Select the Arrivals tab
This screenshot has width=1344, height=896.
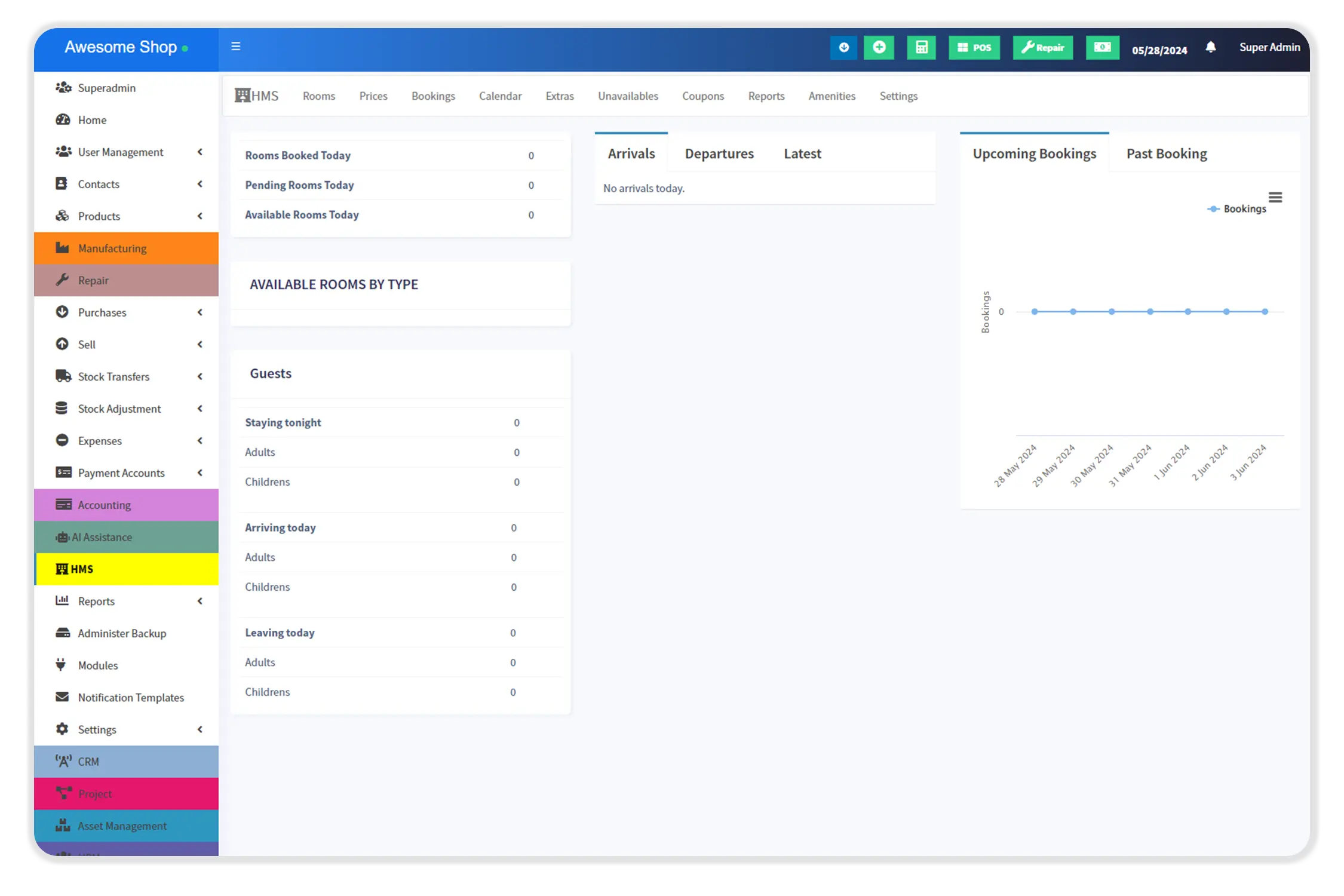[x=631, y=154]
